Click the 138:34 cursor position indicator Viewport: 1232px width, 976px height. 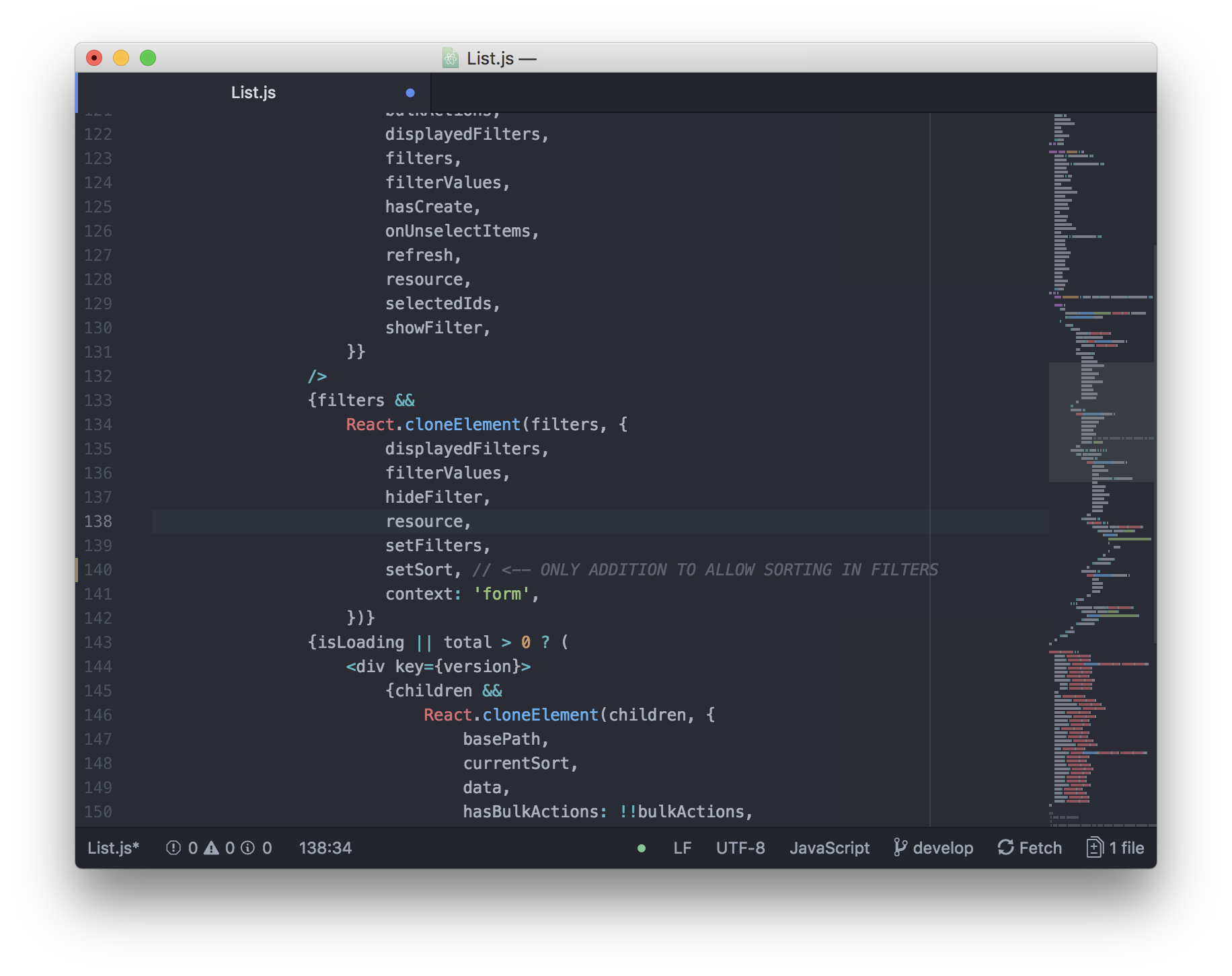tap(325, 848)
